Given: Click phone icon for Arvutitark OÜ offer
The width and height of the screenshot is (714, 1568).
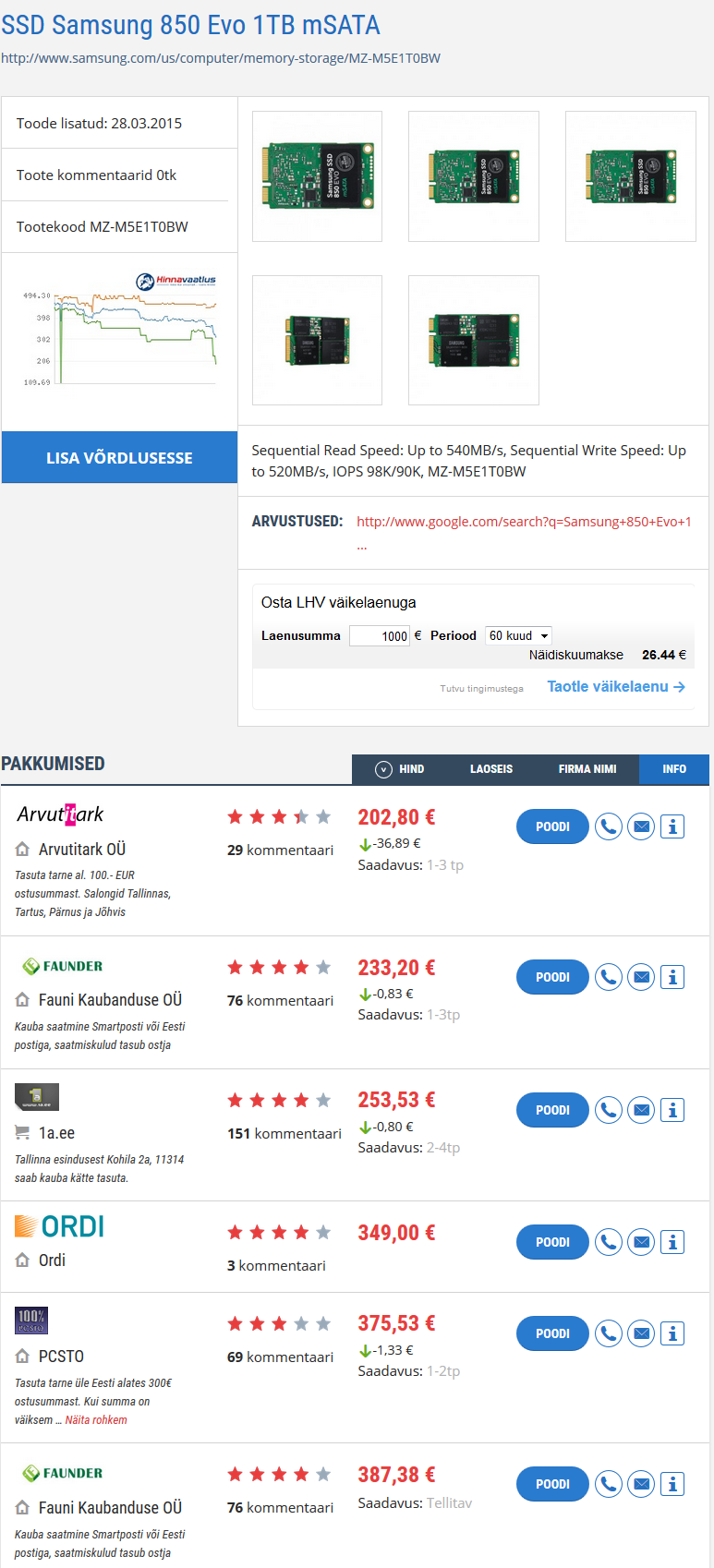Looking at the screenshot, I should 608,826.
